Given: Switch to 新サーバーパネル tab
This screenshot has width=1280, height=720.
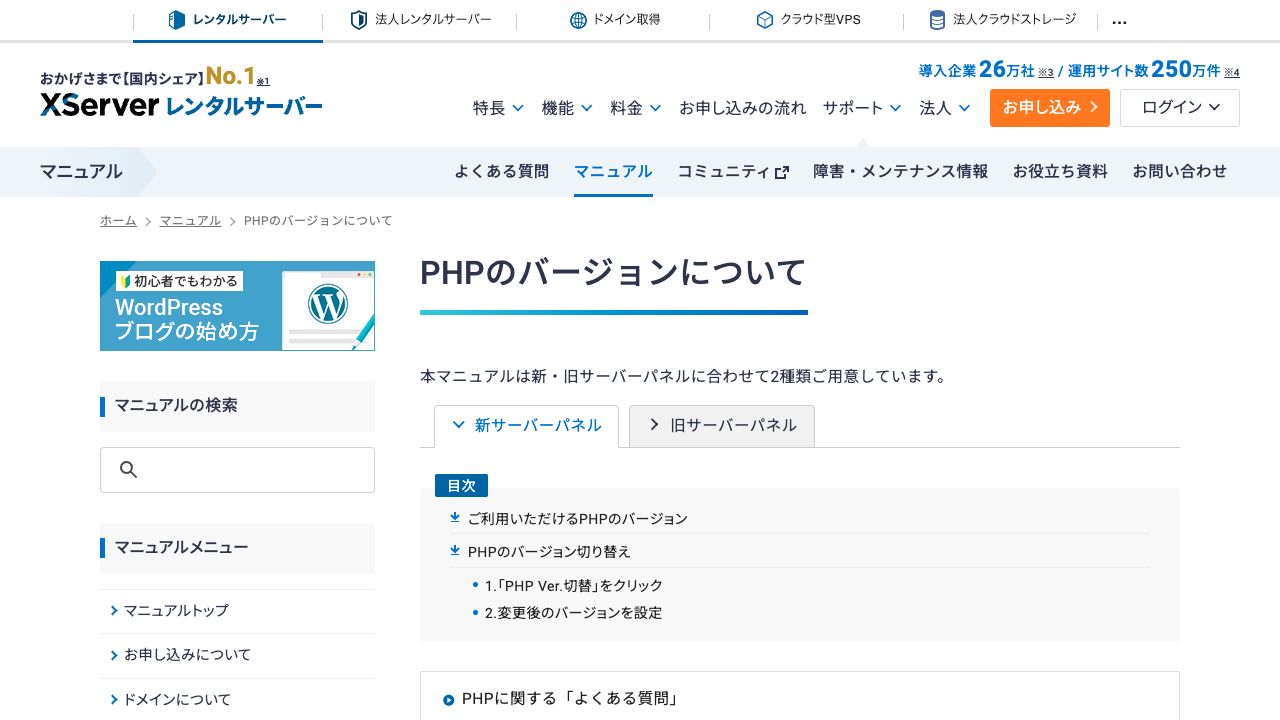Looking at the screenshot, I should point(526,426).
